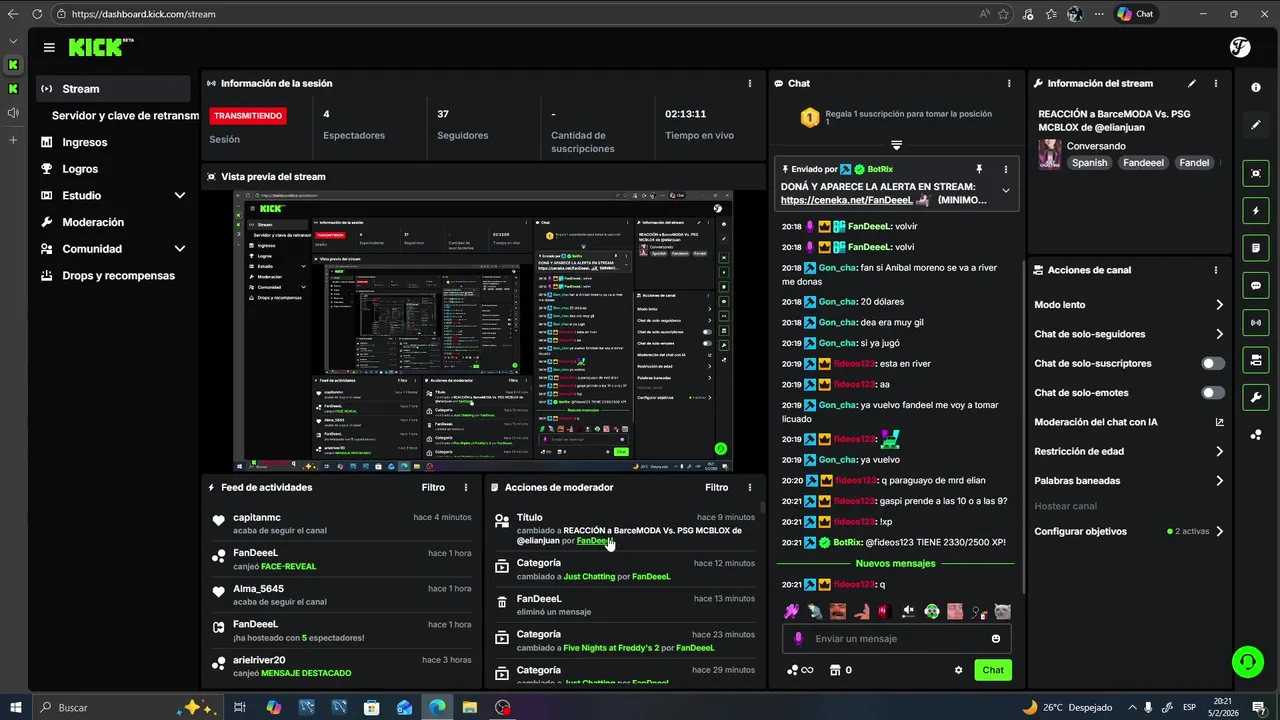Image resolution: width=1280 pixels, height=720 pixels.
Task: Select the white cat emote in quick emotes
Action: pyautogui.click(x=1002, y=611)
